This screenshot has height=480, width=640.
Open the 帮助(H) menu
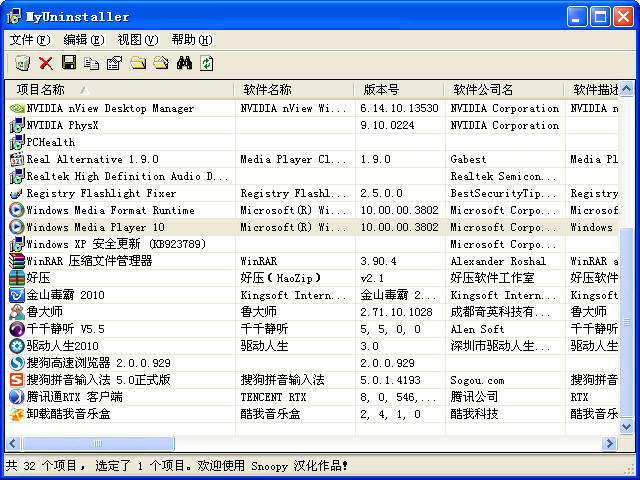tap(191, 40)
